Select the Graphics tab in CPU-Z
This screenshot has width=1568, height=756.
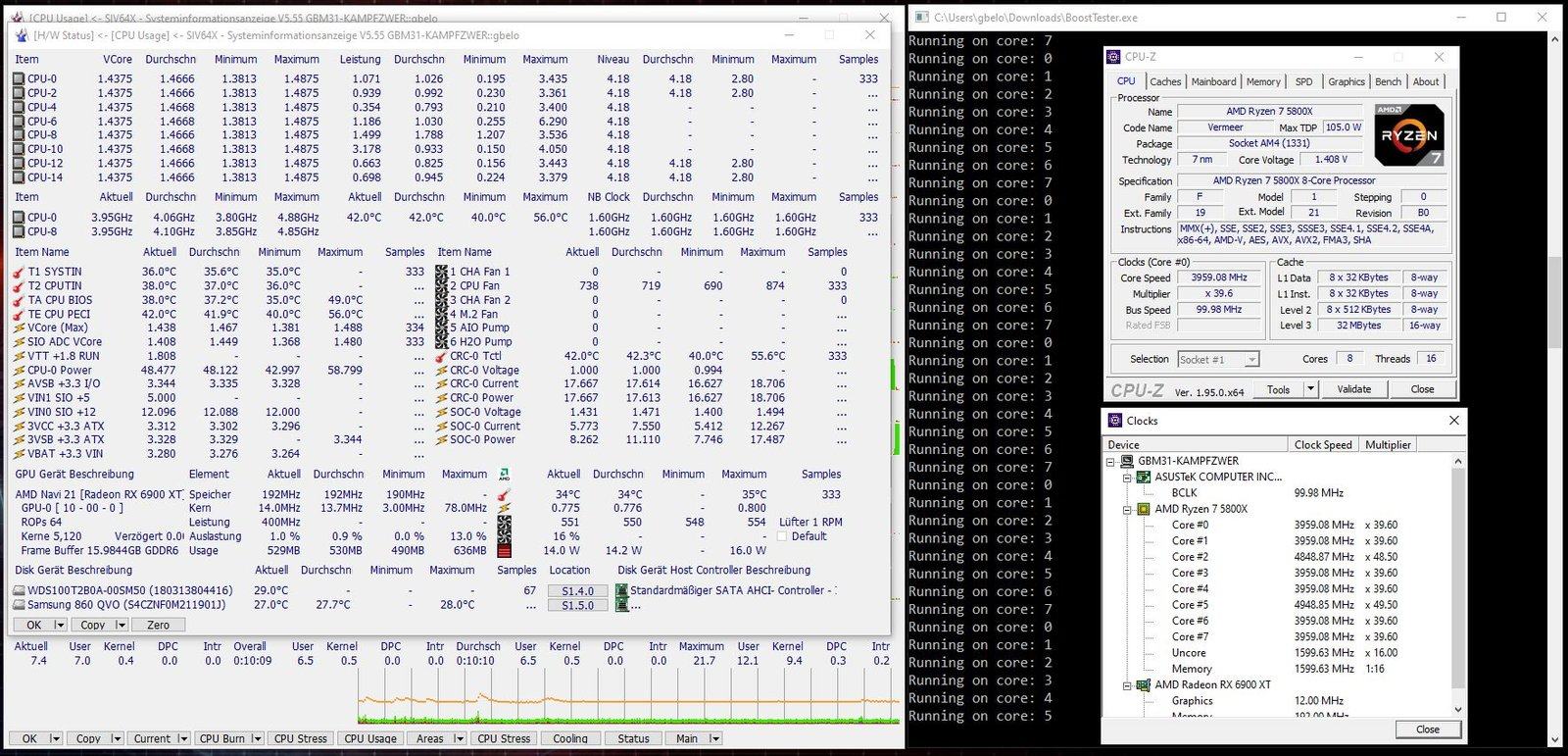coord(1346,81)
